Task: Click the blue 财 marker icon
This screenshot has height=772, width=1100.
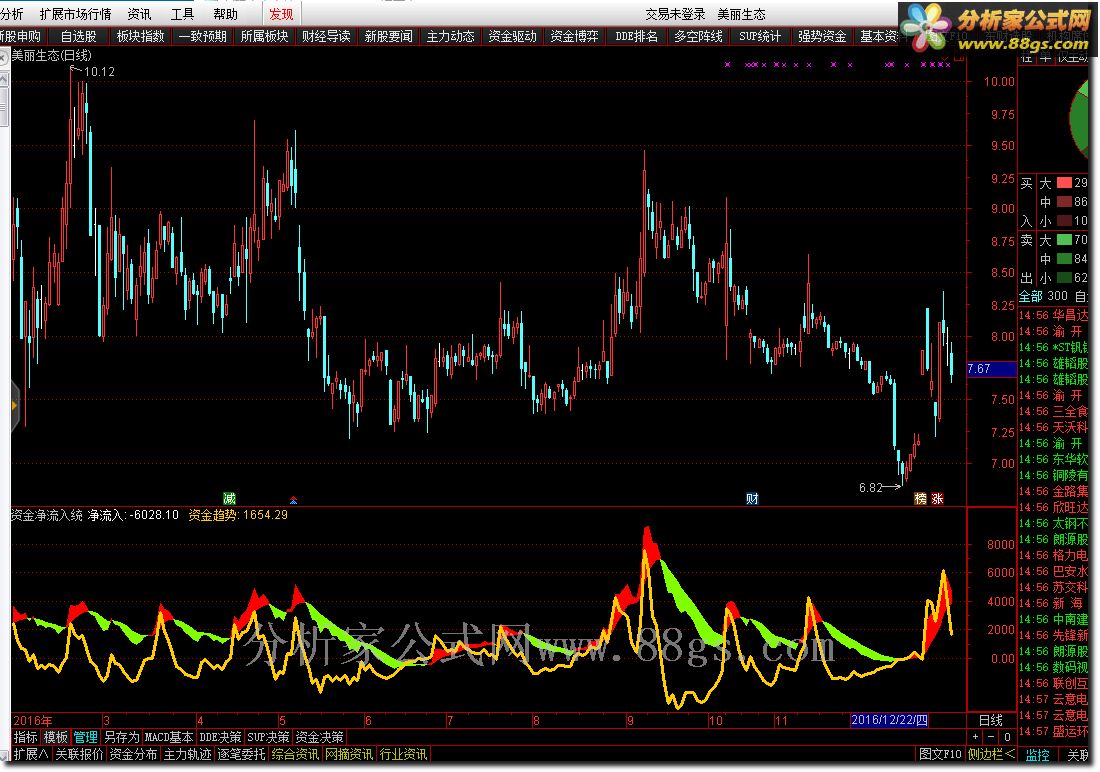Action: click(x=752, y=498)
